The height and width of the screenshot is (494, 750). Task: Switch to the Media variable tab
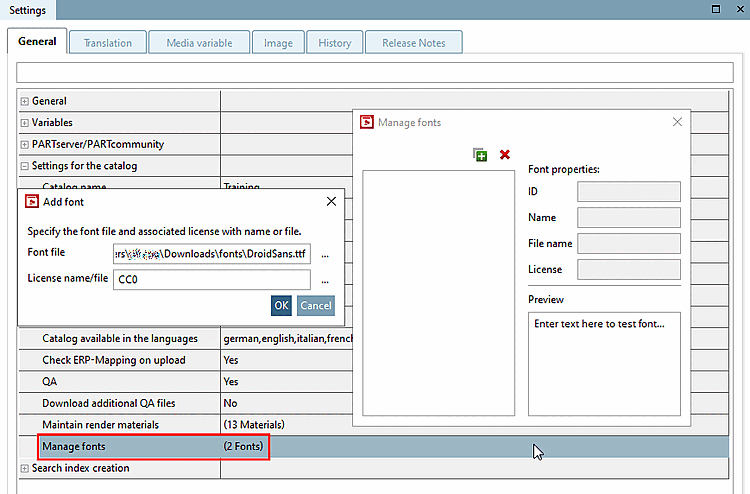199,43
